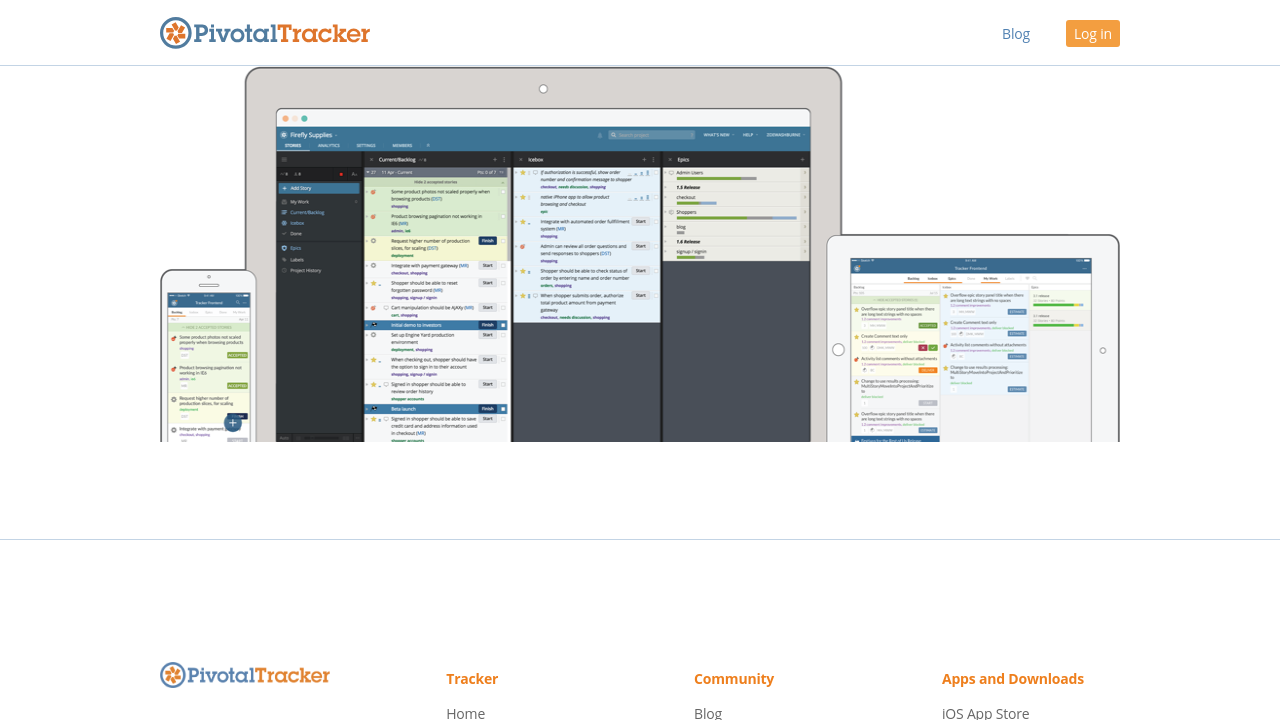This screenshot has width=1280, height=720.
Task: Open the Blog link in the header
Action: point(1015,34)
